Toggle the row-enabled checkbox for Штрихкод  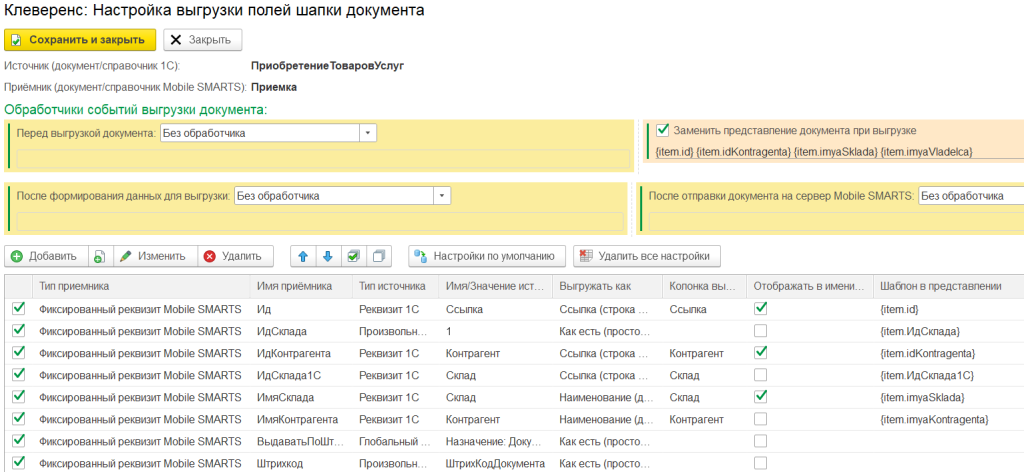19,463
